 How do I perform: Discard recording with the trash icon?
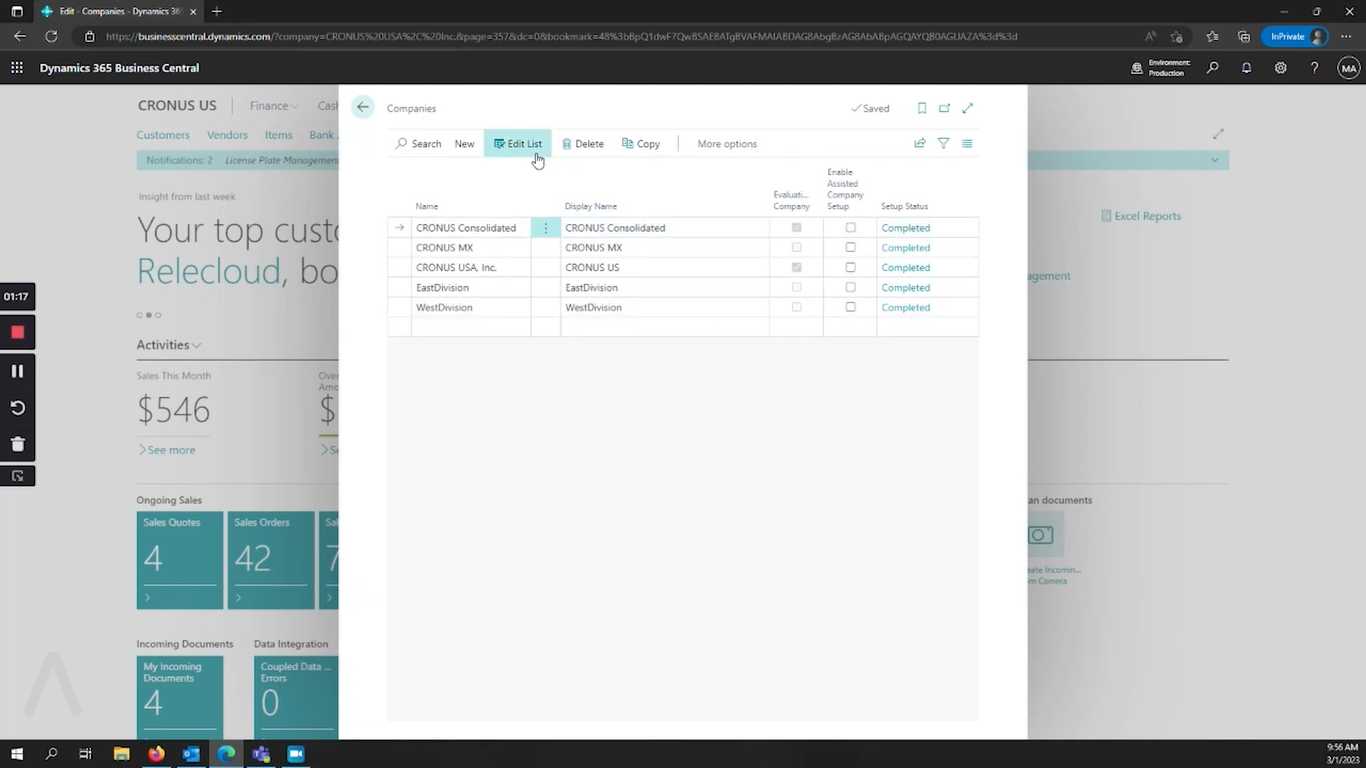click(x=17, y=444)
